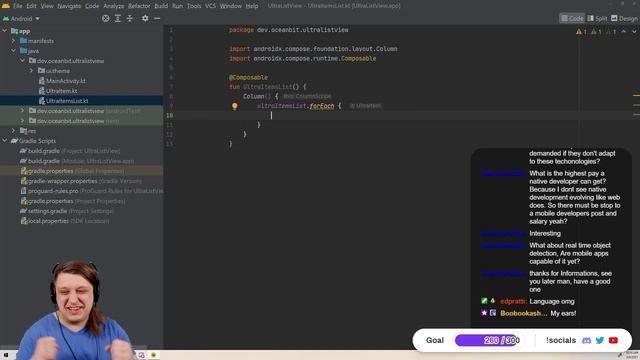Viewport: 640px width, 360px height.
Task: Collapse the java folder
Action: (14, 51)
